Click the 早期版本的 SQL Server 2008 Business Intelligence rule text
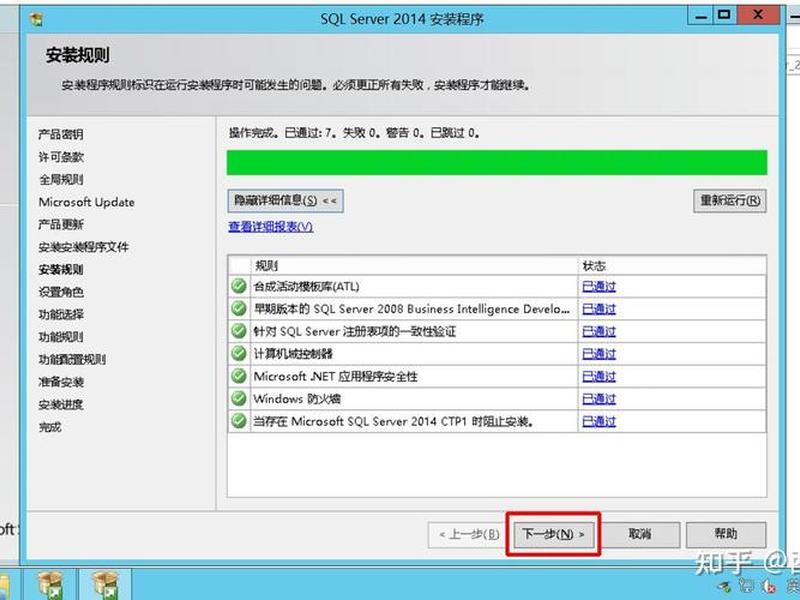Viewport: 800px width, 600px height. tap(411, 309)
